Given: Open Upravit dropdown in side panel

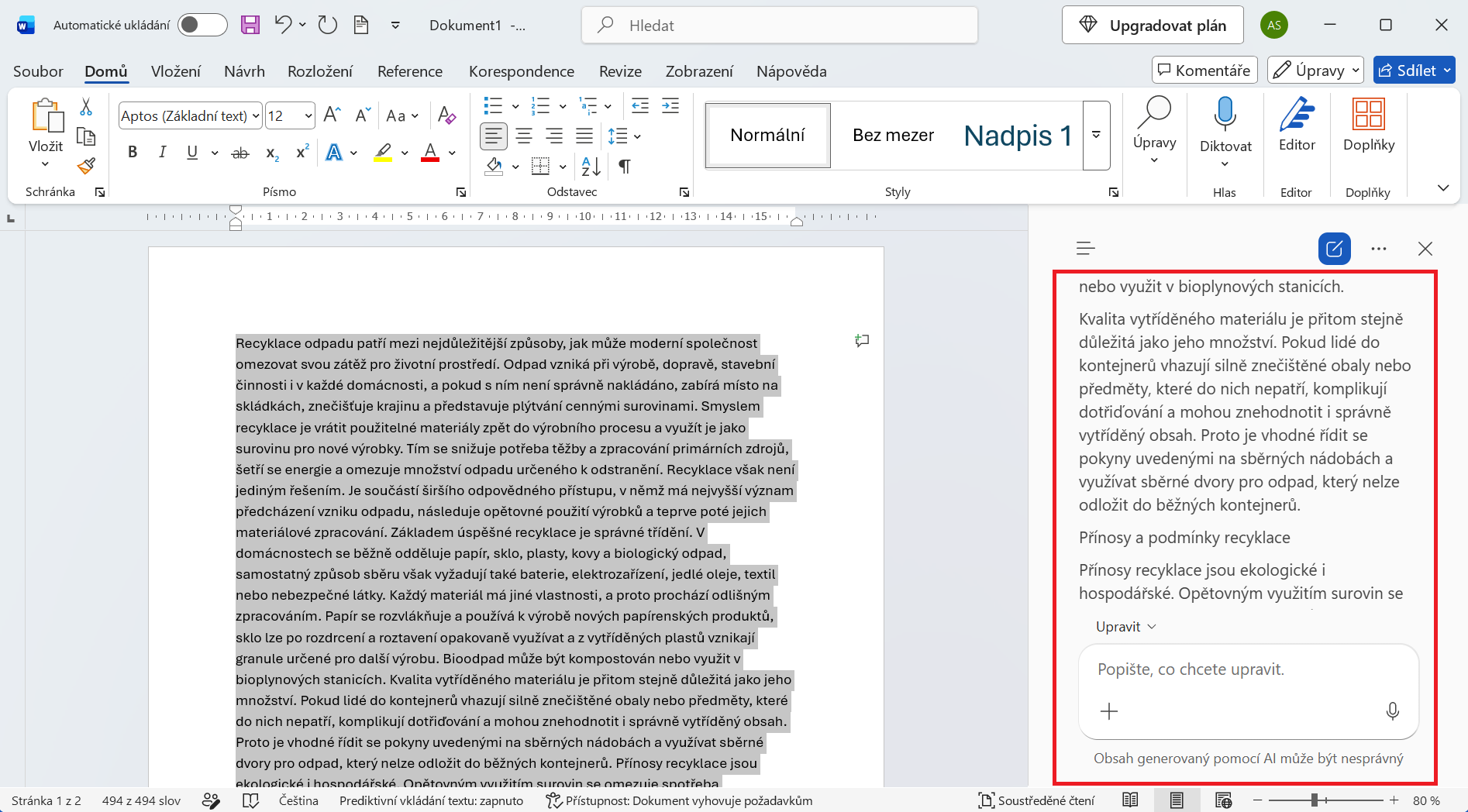Looking at the screenshot, I should coord(1125,626).
